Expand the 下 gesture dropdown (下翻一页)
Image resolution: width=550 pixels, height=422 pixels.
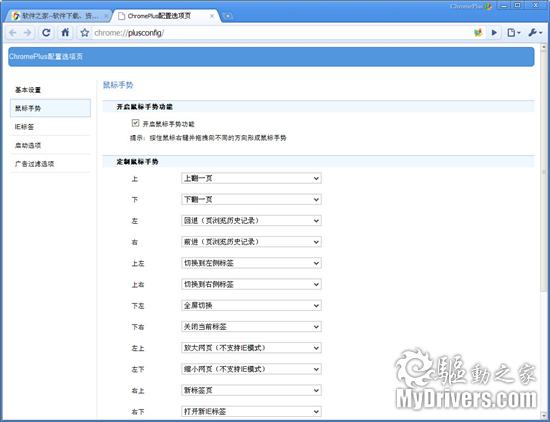(x=251, y=200)
